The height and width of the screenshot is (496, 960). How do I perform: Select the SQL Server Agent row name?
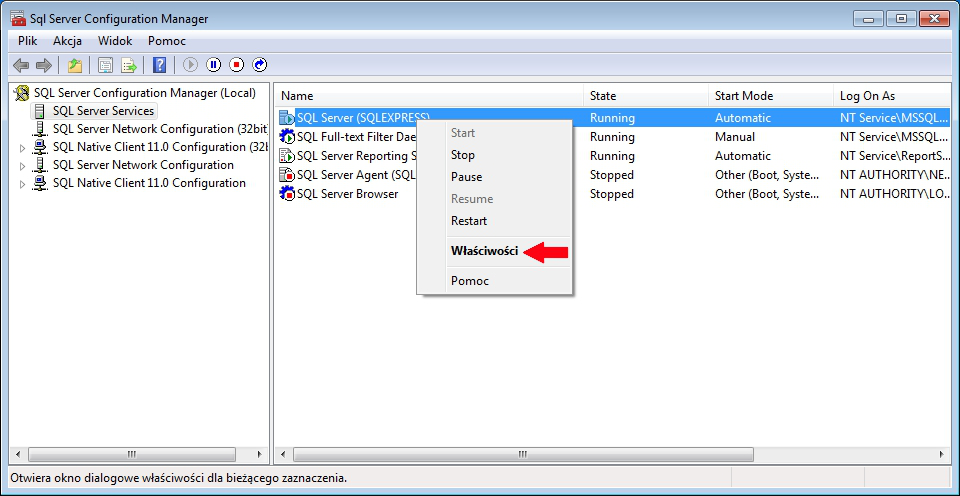356,175
